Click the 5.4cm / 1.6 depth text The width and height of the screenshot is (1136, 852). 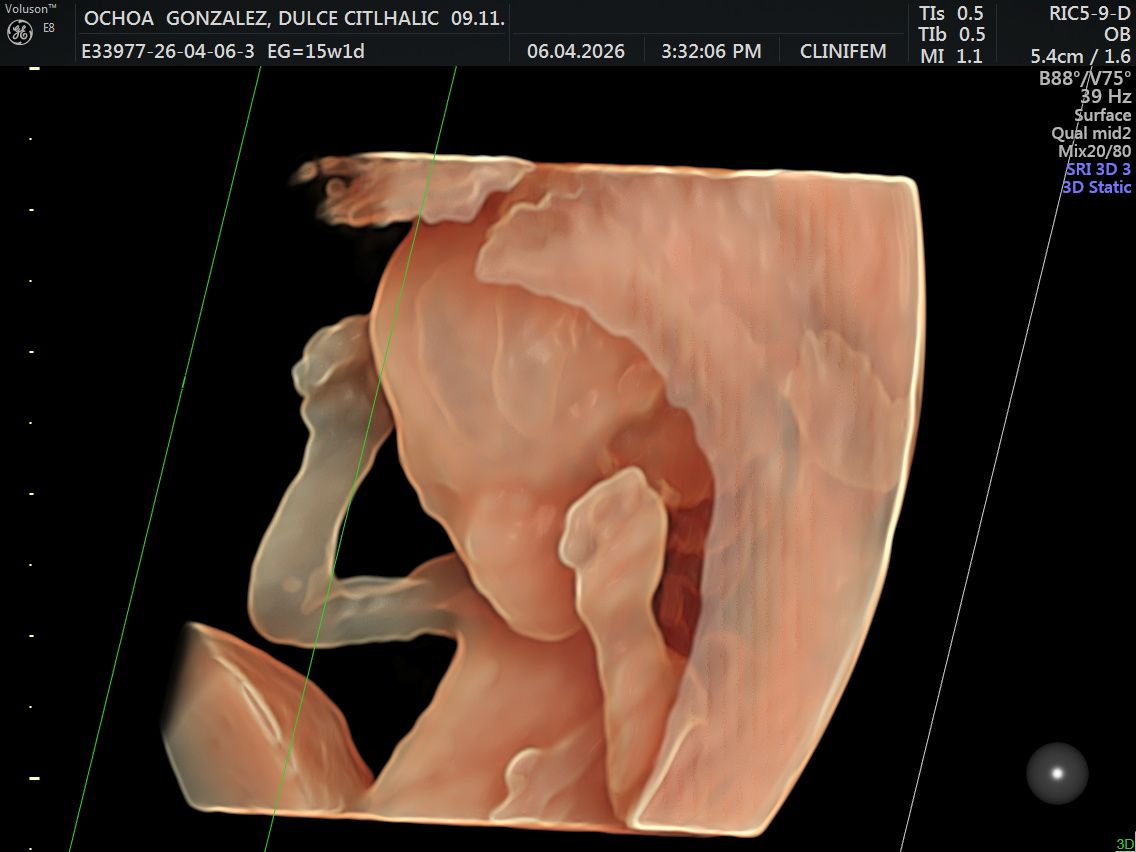1080,56
